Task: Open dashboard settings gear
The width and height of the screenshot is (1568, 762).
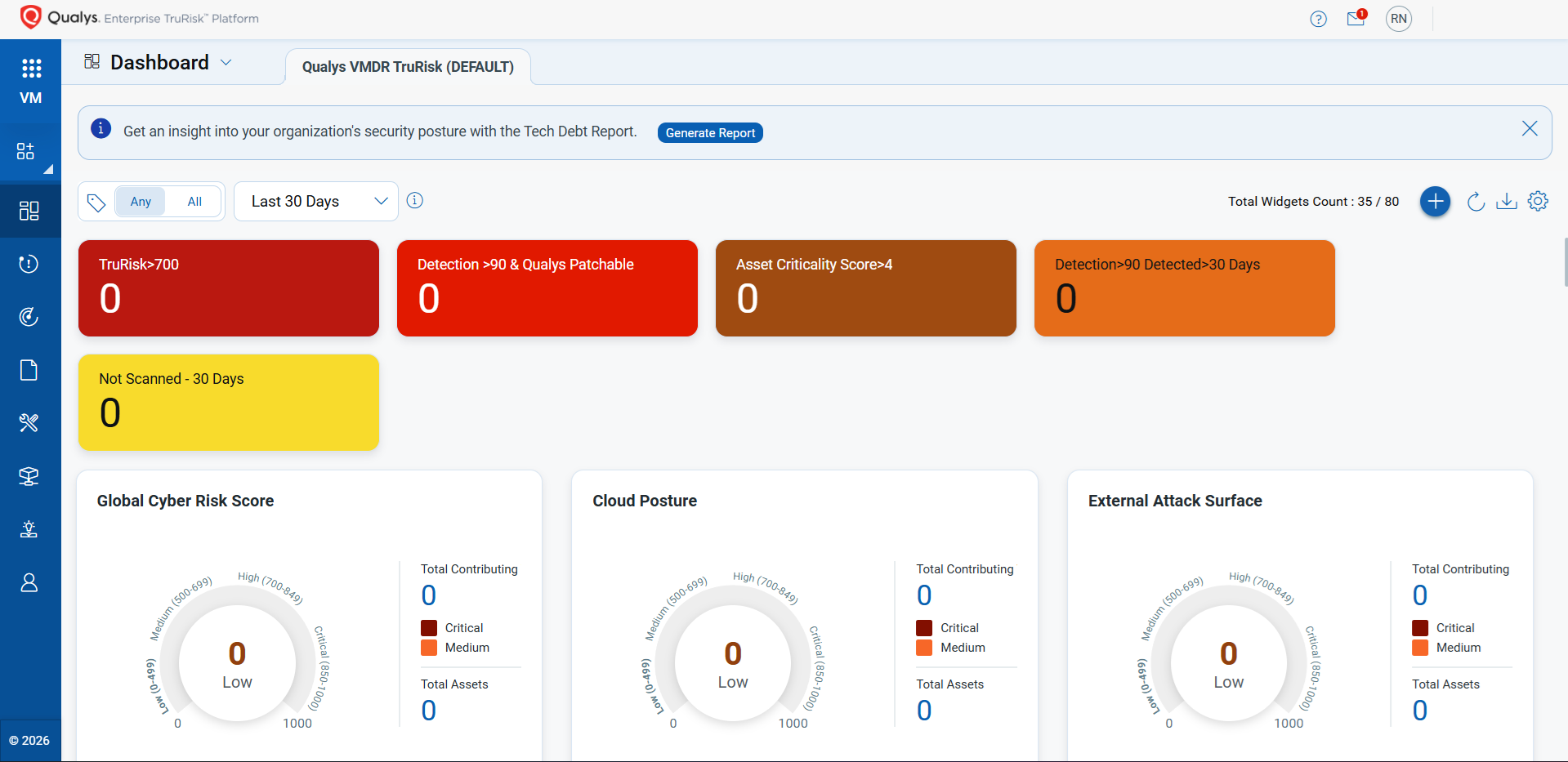Action: tap(1538, 201)
